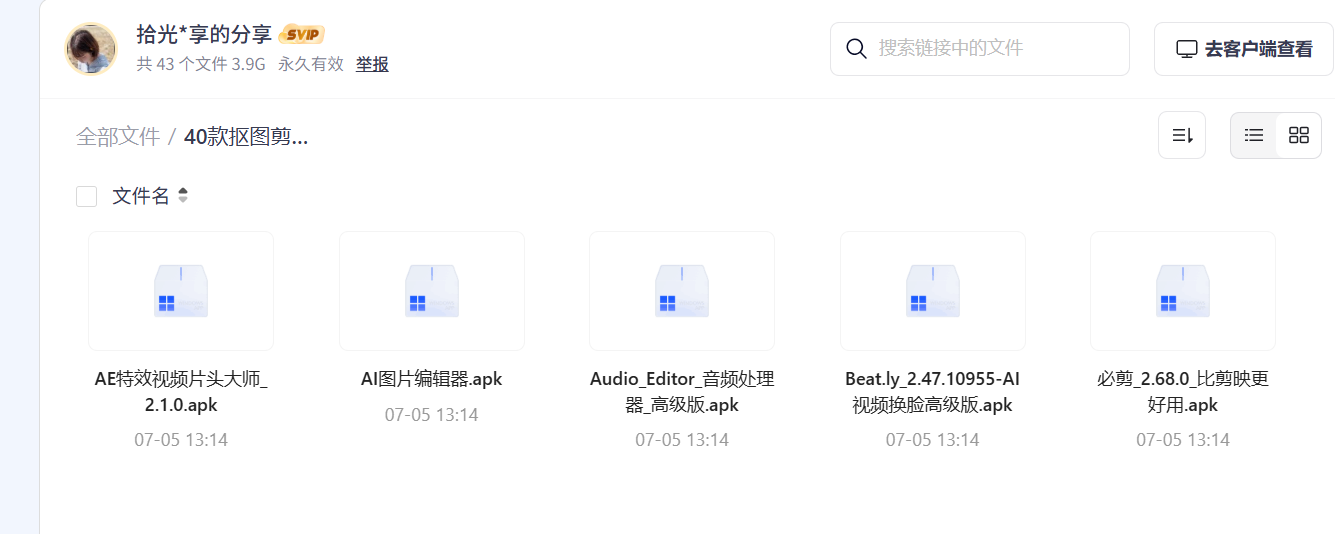1335x534 pixels.
Task: Click file name AE特效视频片头大师_2.1.0.apk
Action: pos(181,392)
